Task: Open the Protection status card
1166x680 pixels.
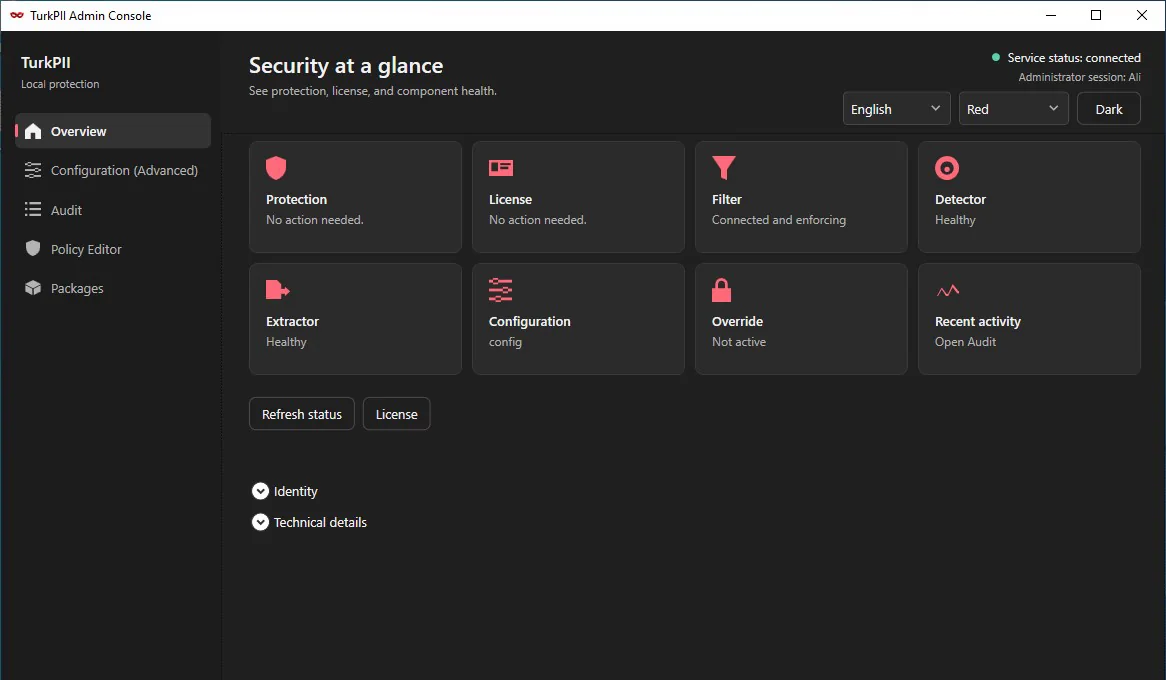Action: pos(355,196)
